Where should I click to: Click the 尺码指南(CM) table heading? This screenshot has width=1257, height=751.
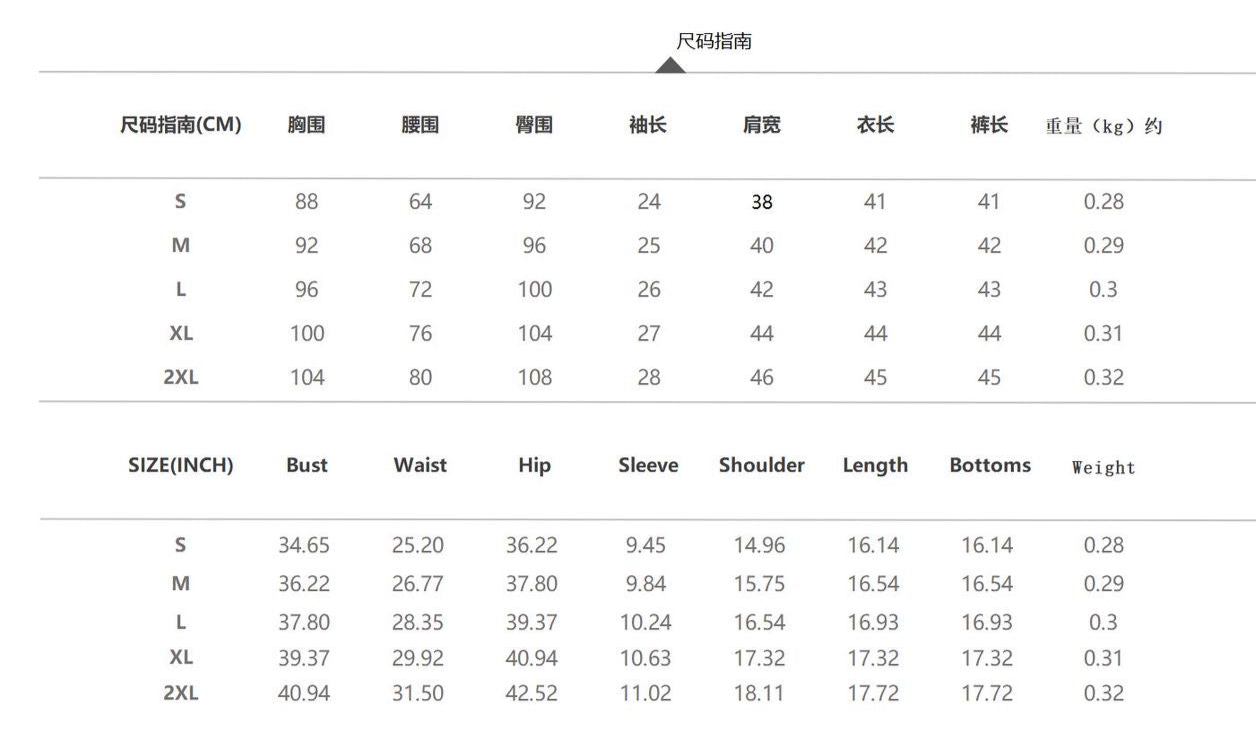click(181, 125)
